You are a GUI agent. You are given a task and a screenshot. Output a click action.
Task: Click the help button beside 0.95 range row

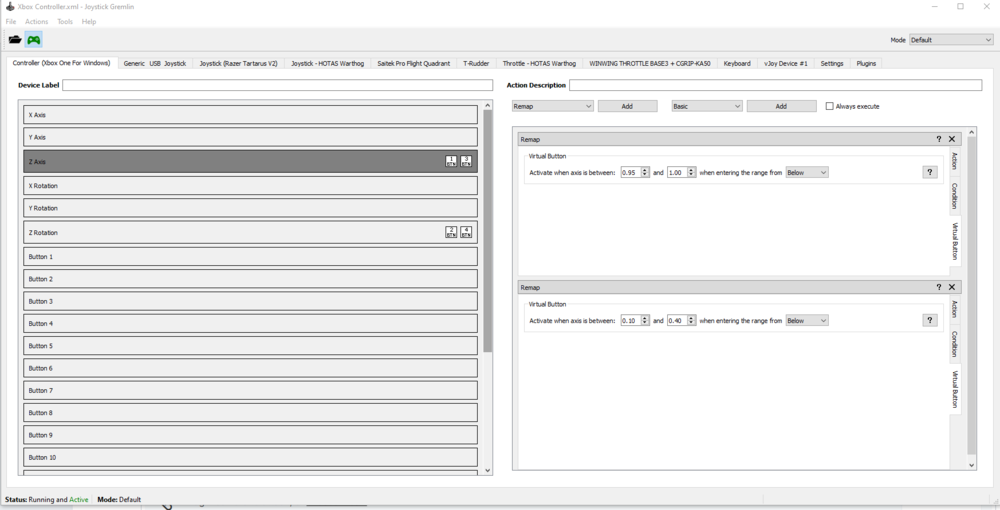[929, 172]
